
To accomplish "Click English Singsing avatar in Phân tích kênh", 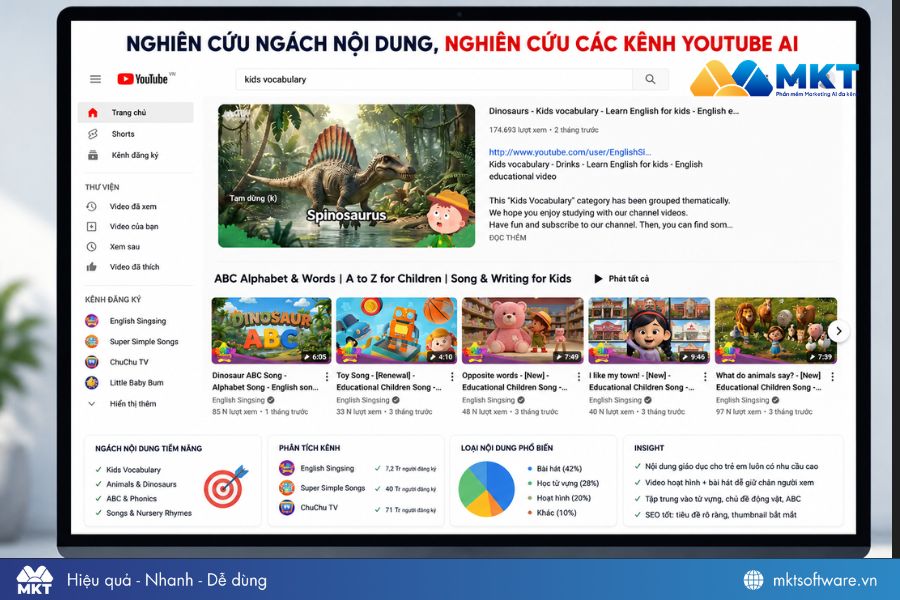I will tap(287, 468).
